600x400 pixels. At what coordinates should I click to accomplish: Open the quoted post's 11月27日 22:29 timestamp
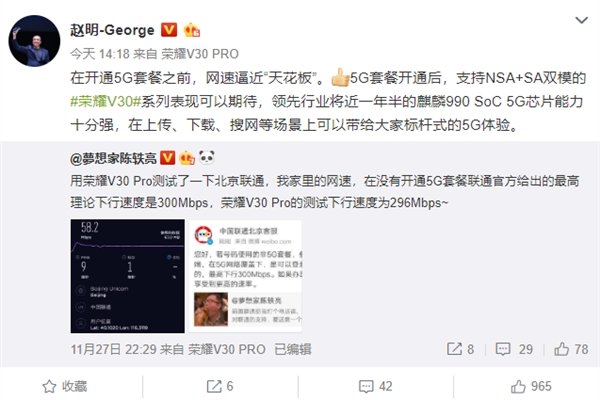pos(113,349)
